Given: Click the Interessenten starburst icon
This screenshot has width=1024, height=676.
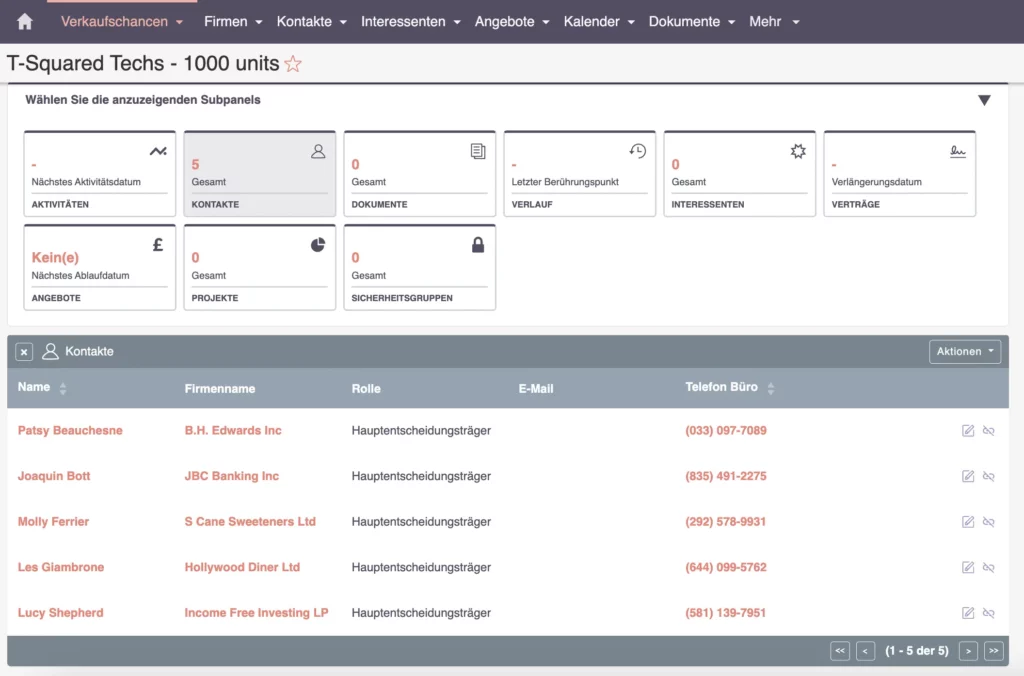Looking at the screenshot, I should [798, 152].
